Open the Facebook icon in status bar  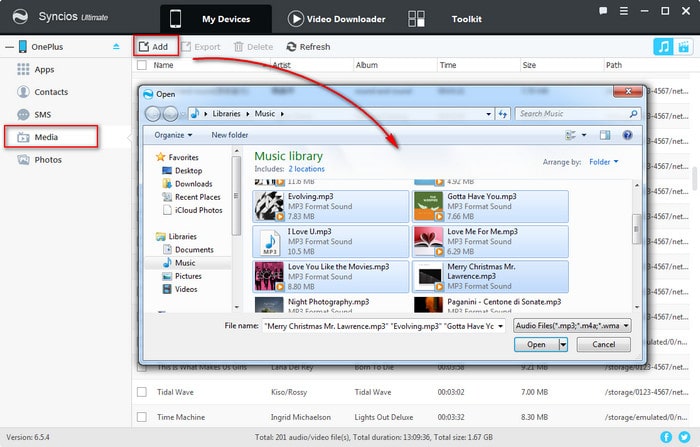click(x=666, y=437)
